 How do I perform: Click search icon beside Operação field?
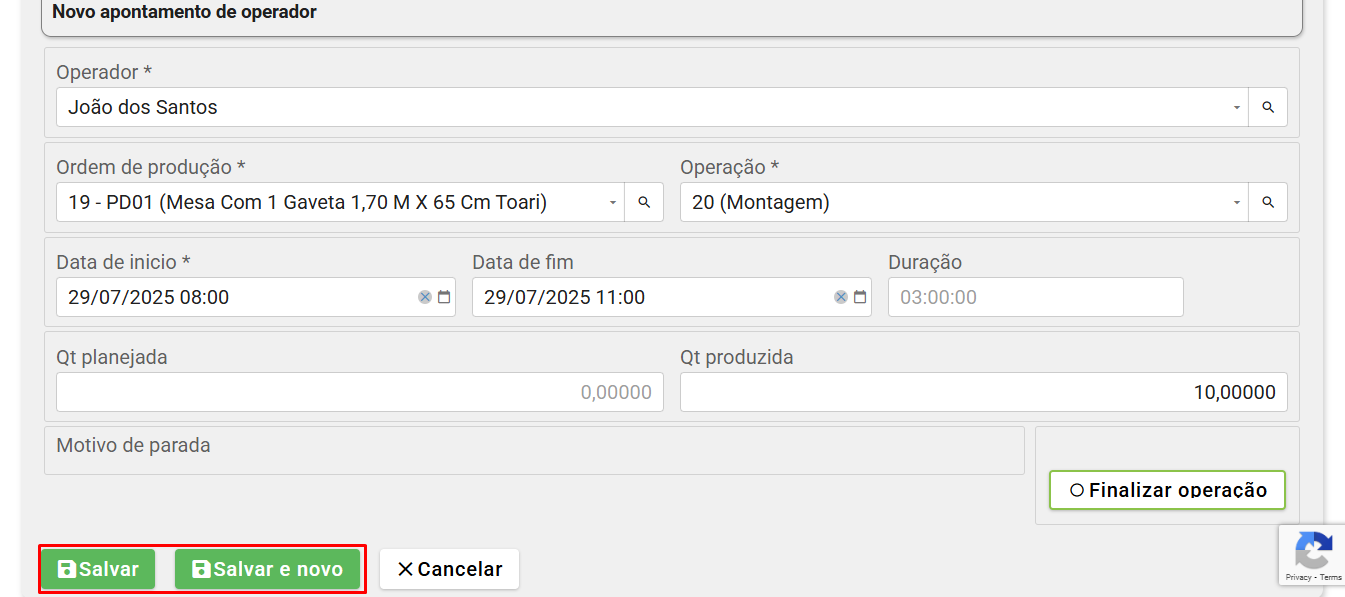coord(1267,202)
